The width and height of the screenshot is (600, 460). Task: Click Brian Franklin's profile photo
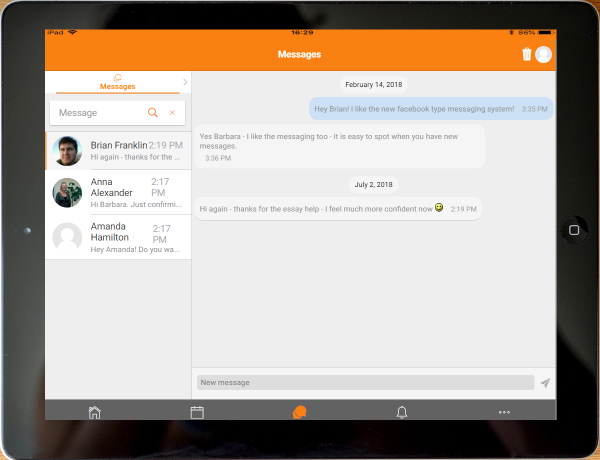[67, 151]
